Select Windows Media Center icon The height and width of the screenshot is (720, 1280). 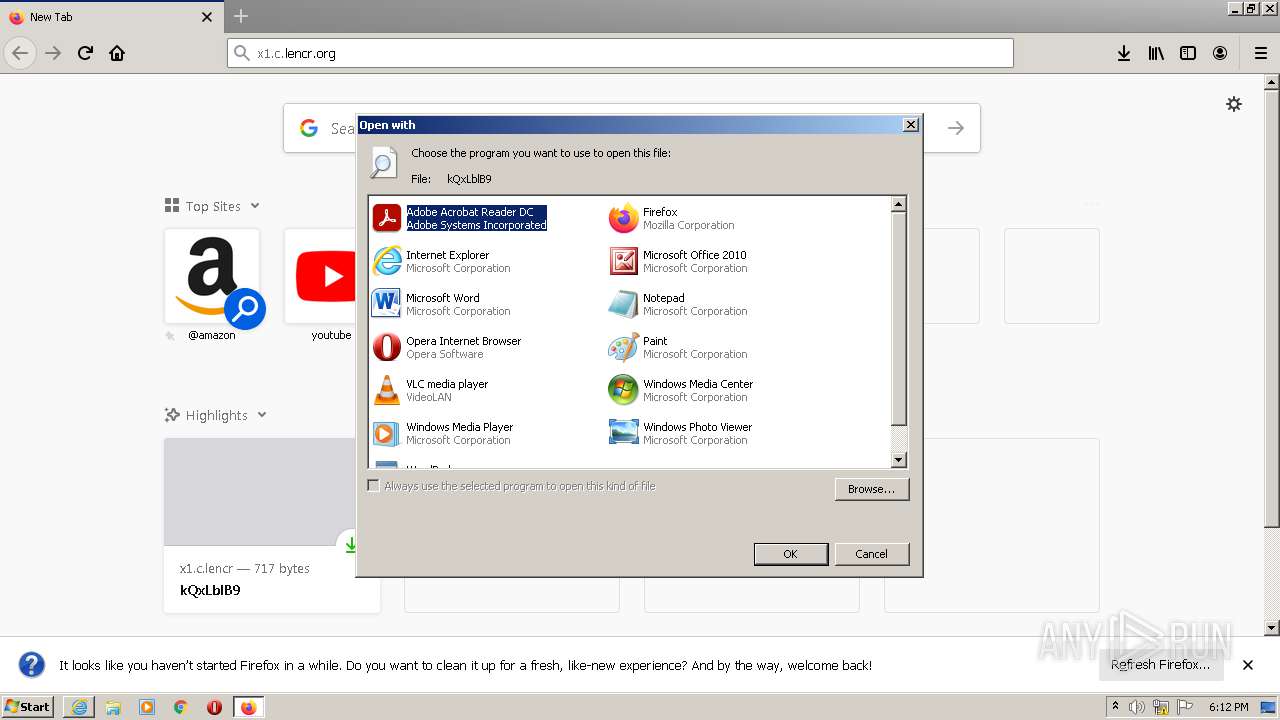[x=623, y=390]
